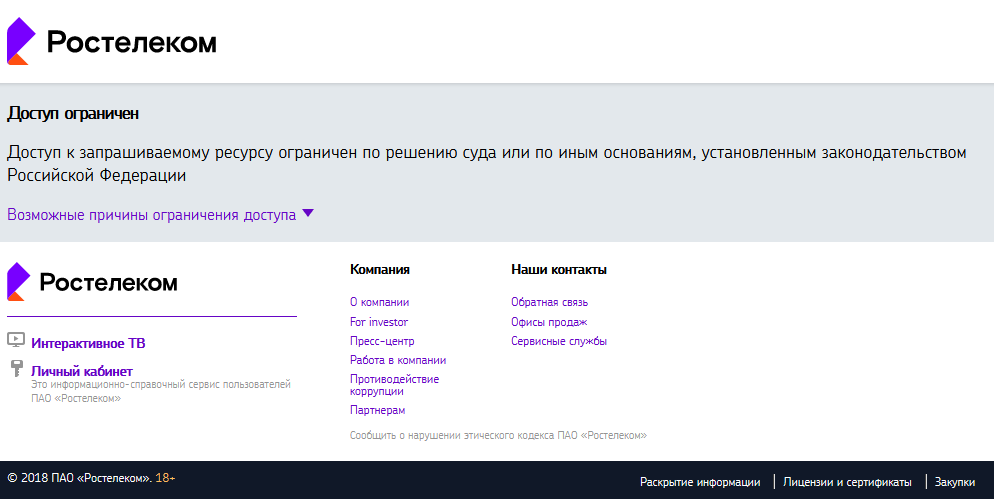Image resolution: width=994 pixels, height=499 pixels.
Task: Open Раскрытие информации in the footer bar
Action: click(700, 482)
